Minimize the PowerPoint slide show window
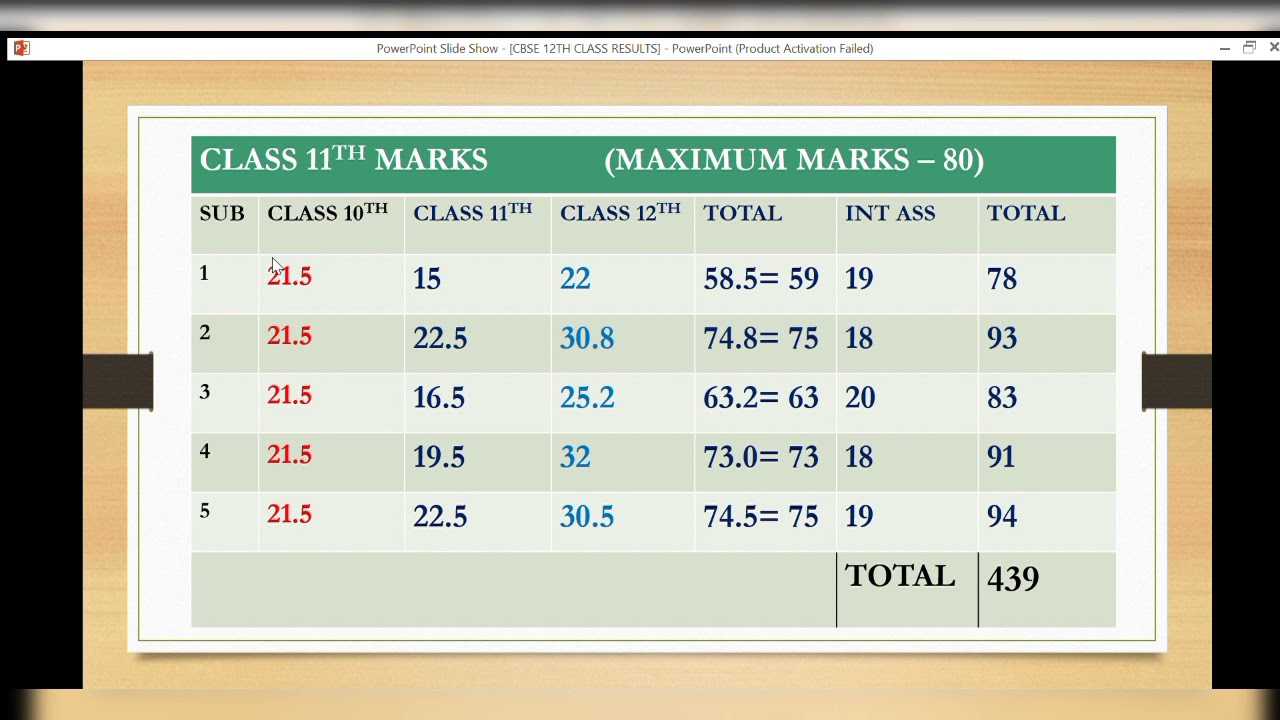This screenshot has height=720, width=1280. click(x=1225, y=48)
